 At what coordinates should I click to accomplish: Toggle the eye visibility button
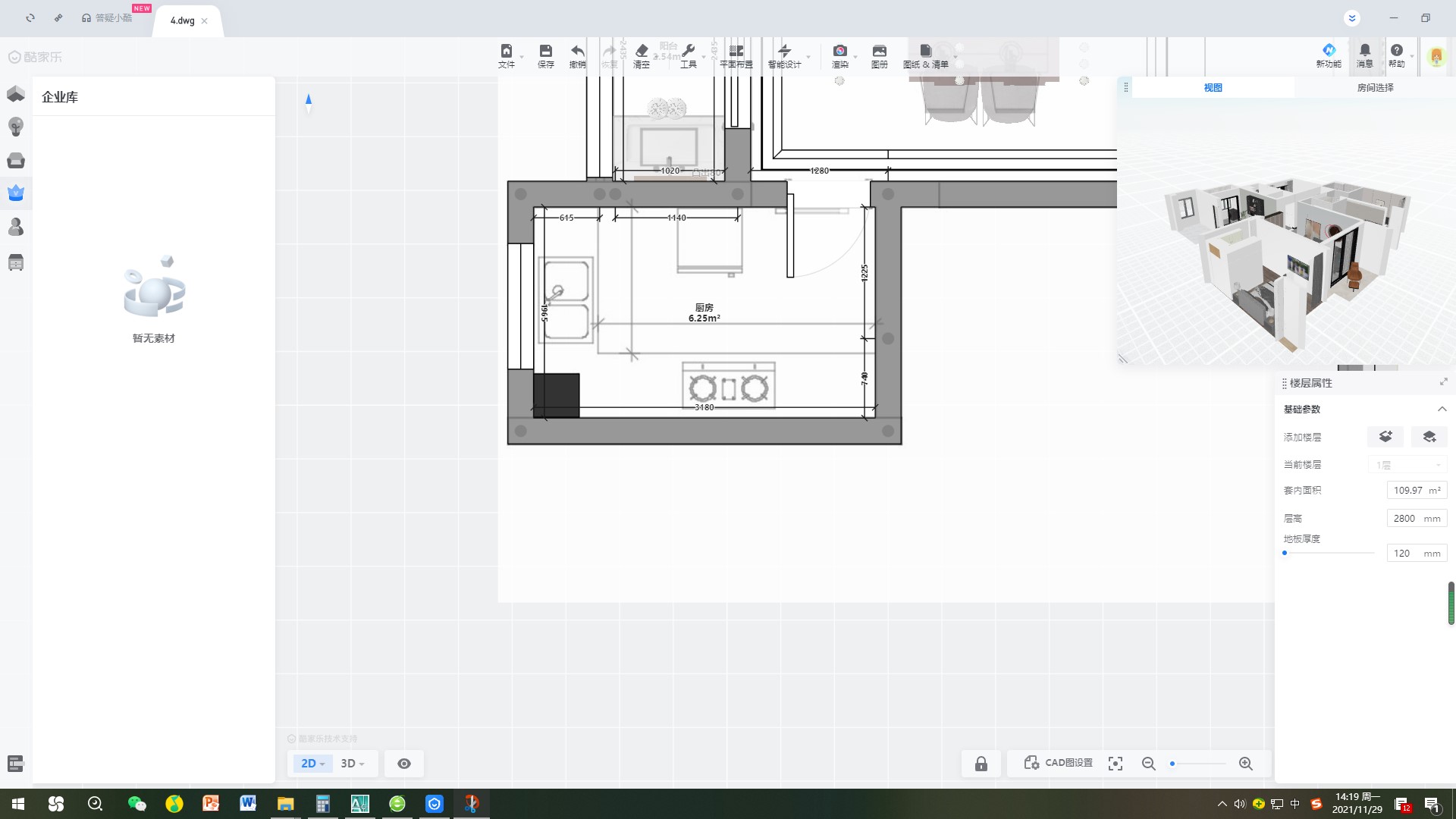coord(404,764)
